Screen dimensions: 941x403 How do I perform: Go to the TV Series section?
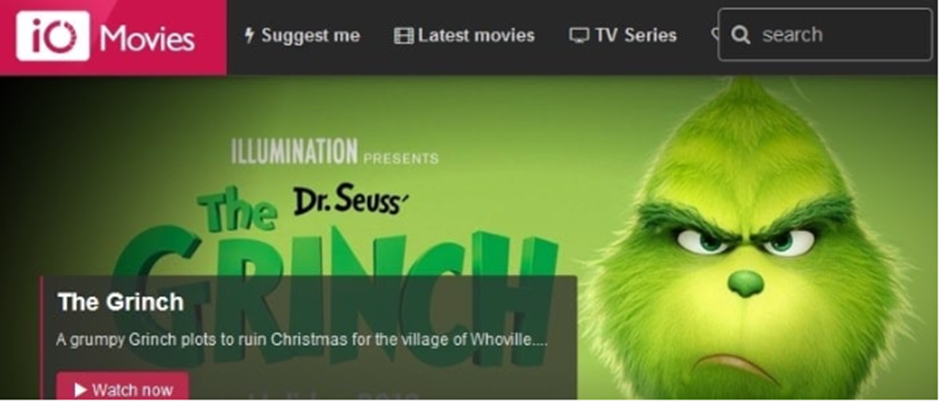[x=623, y=35]
